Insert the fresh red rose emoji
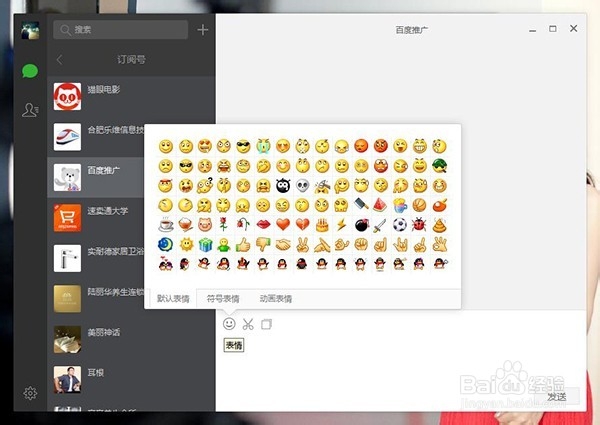 (224, 225)
